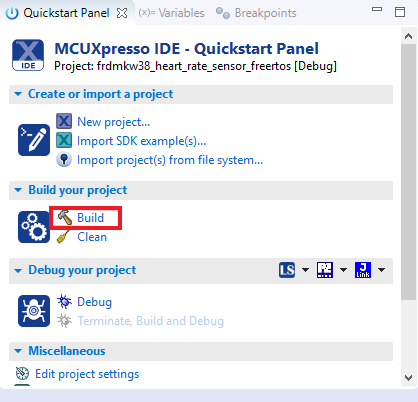The height and width of the screenshot is (402, 418).
Task: Collapse the Build your project section
Action: tap(18, 190)
